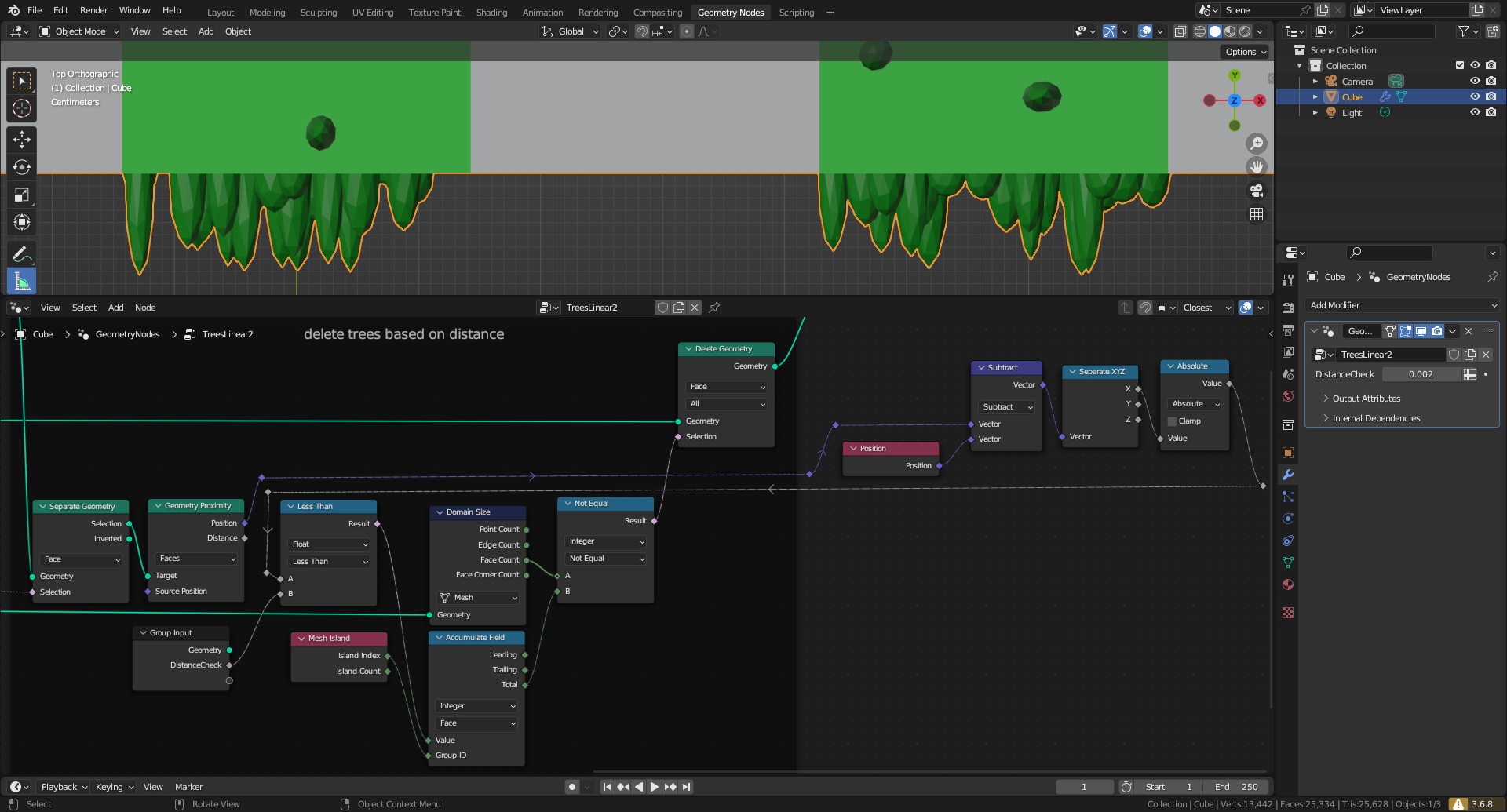Select the Scale tool in viewport toolbar
This screenshot has width=1507, height=812.
coord(22,195)
